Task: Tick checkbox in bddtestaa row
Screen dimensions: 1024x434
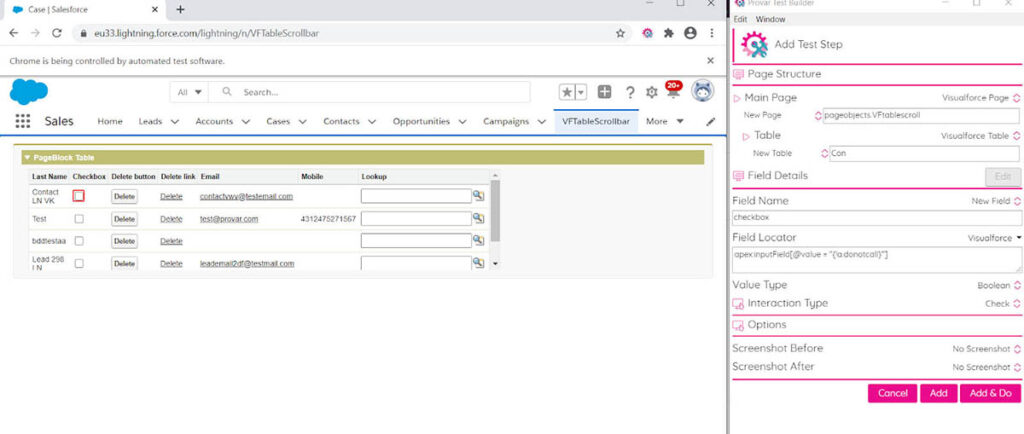Action: coord(79,241)
